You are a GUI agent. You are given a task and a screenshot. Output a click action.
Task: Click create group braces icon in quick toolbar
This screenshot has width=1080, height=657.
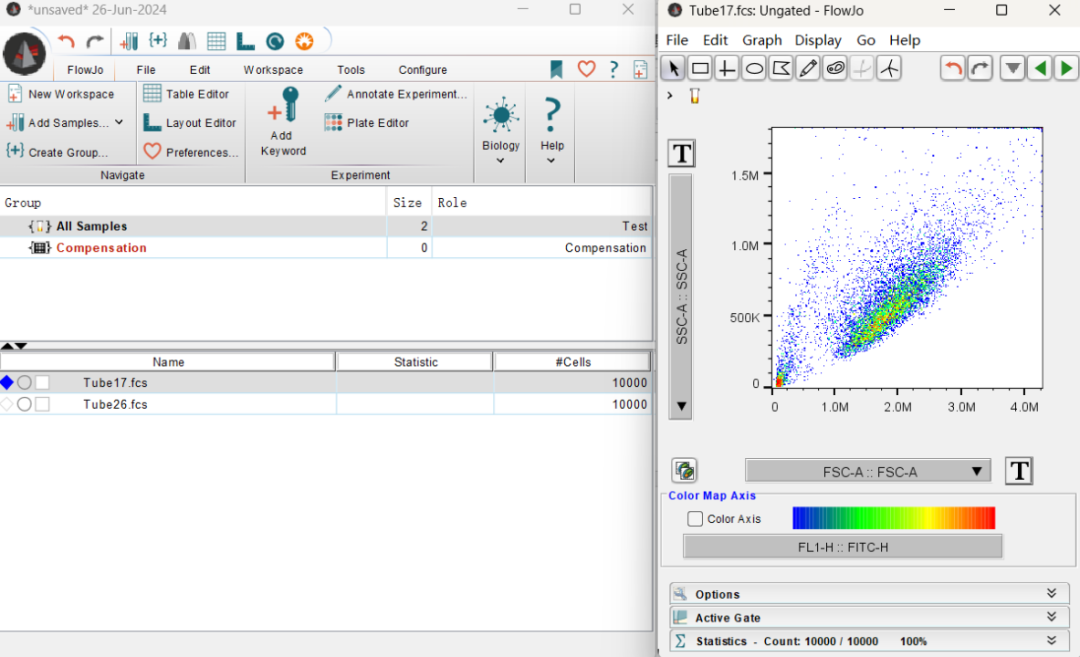click(x=158, y=40)
